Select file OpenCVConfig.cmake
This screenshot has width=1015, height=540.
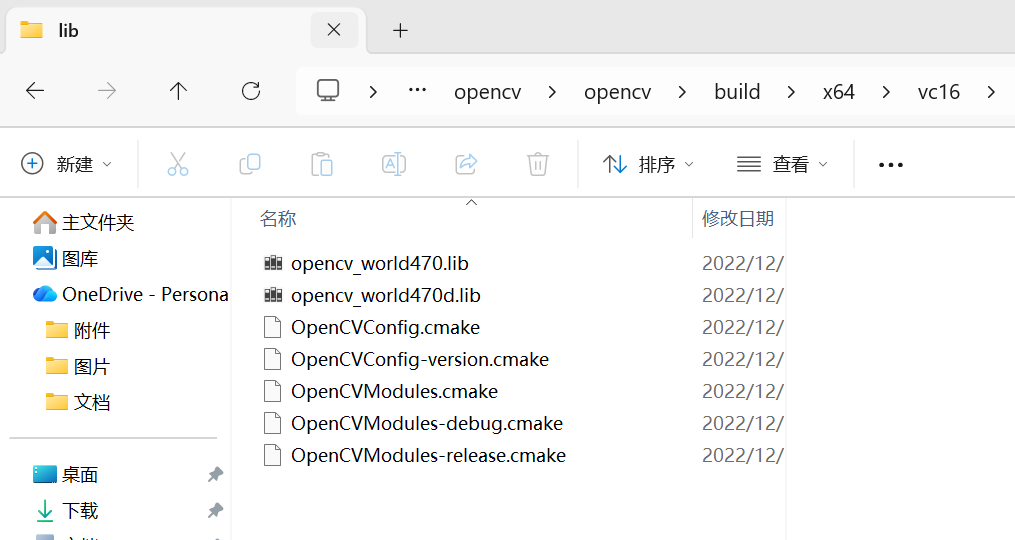tap(385, 328)
